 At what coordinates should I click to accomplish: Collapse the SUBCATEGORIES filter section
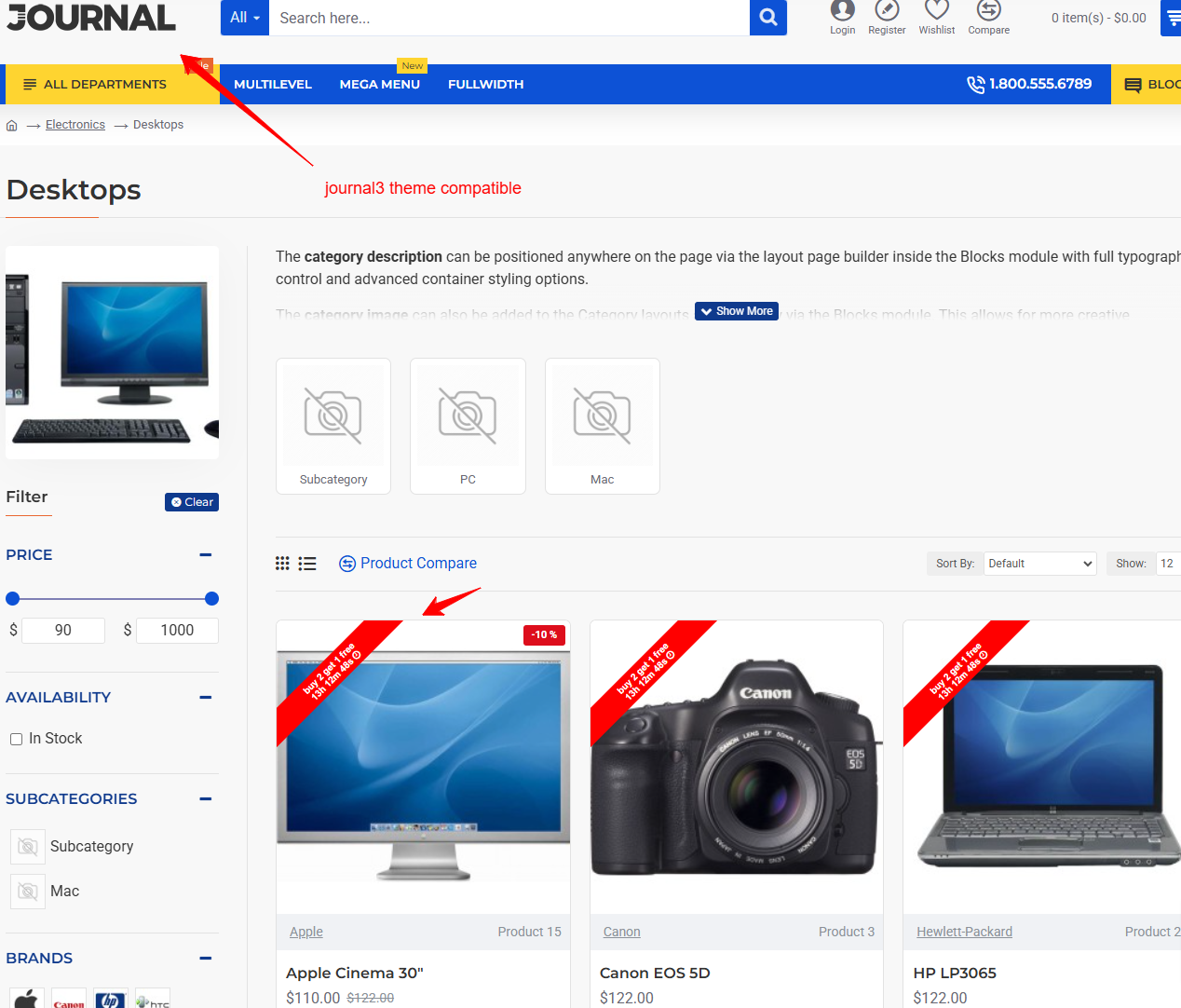coord(206,798)
